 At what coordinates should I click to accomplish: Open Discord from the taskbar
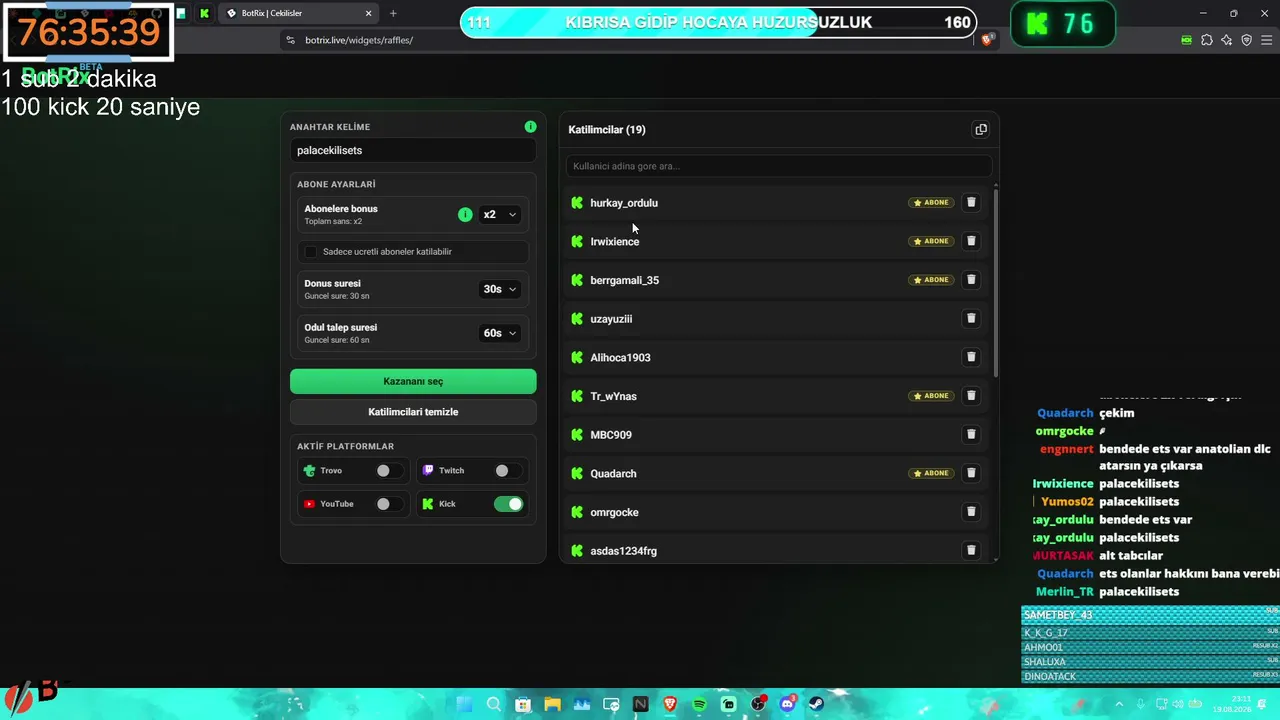[787, 704]
